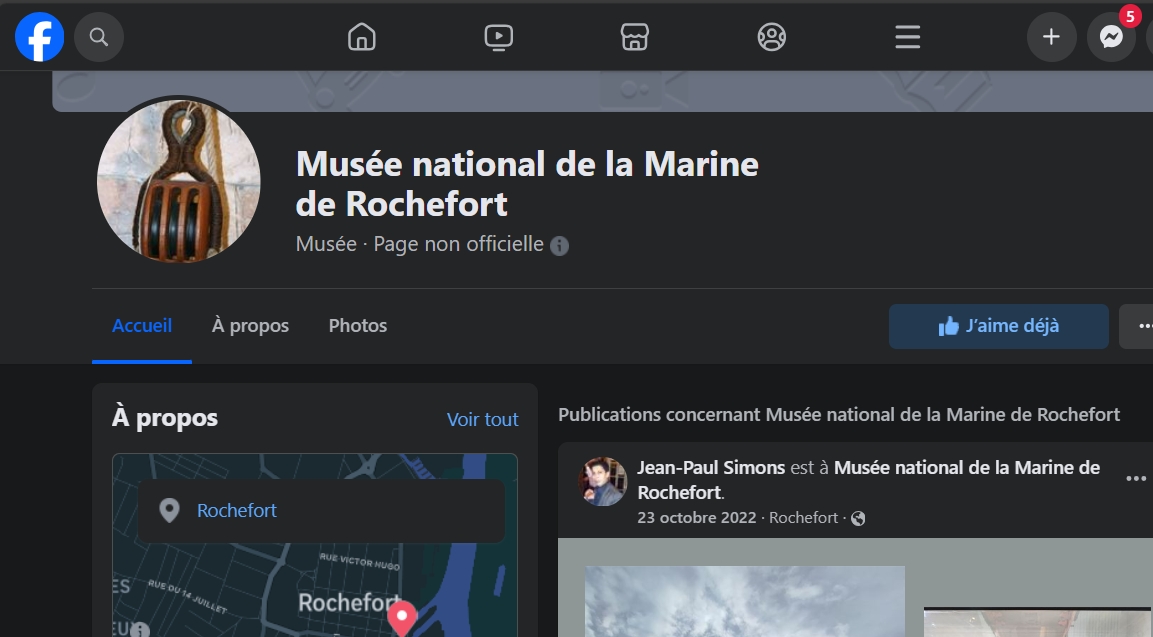Click the Musée category text
The width and height of the screenshot is (1153, 637).
pyautogui.click(x=326, y=244)
